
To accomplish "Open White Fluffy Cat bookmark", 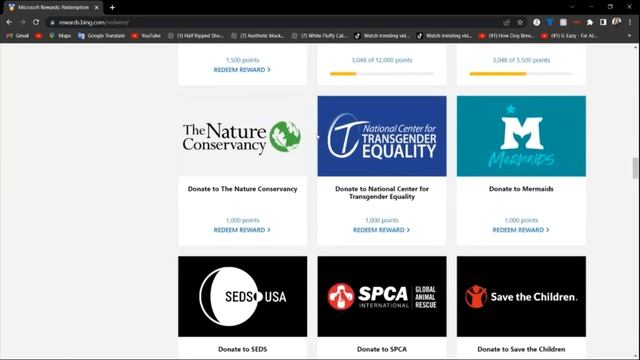I will [320, 36].
